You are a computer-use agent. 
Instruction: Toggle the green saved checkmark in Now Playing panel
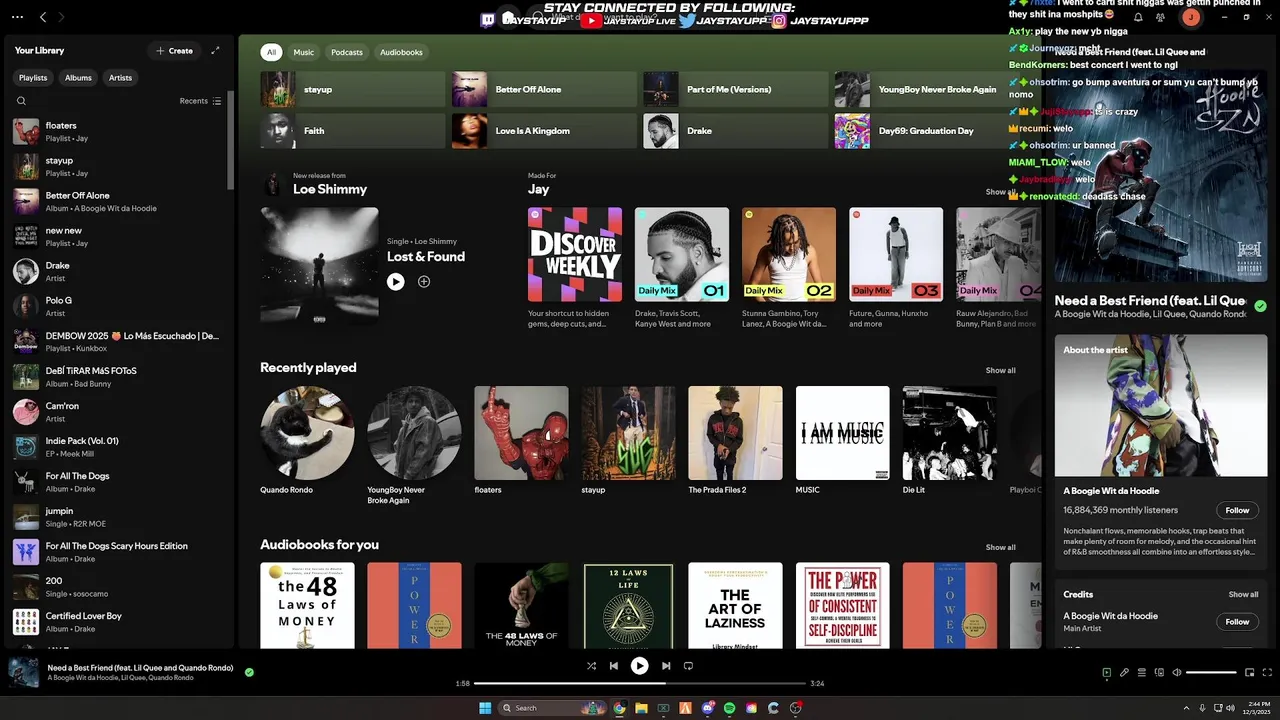point(1260,306)
